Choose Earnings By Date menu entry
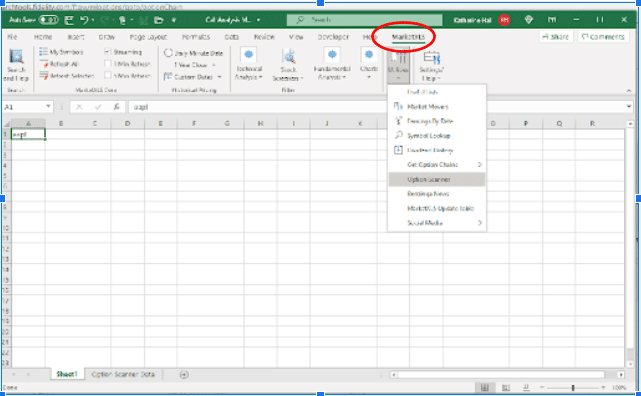 point(437,121)
